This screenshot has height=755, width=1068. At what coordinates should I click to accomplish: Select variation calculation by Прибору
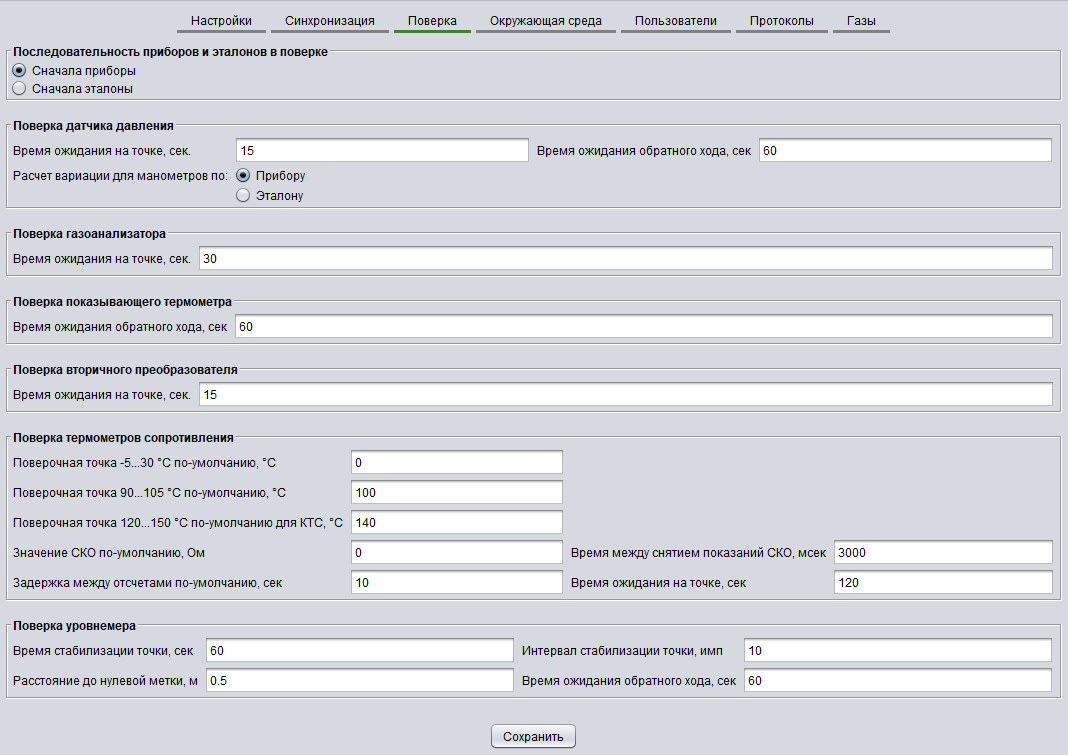click(x=243, y=175)
